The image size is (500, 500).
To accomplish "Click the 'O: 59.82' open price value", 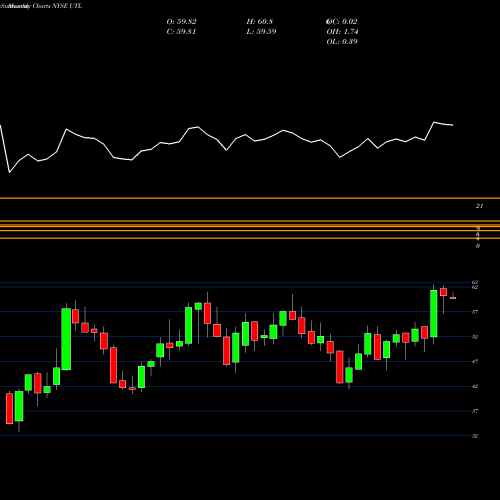I will click(x=181, y=22).
